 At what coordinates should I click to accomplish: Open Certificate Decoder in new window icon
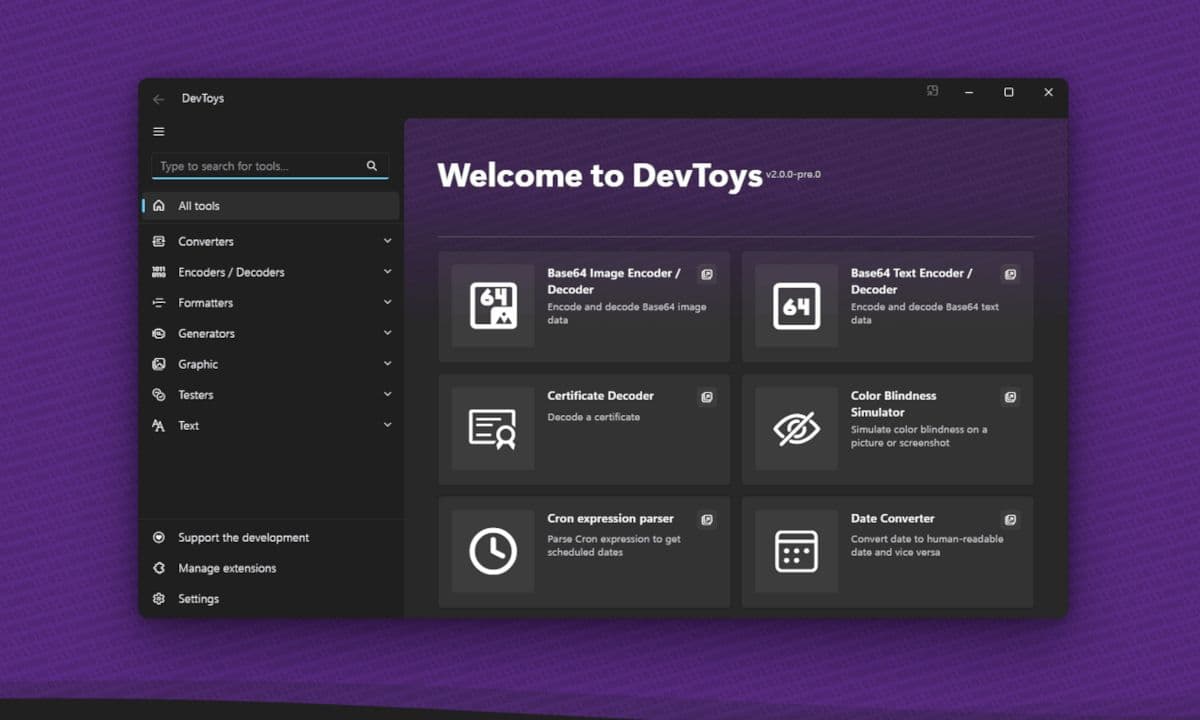click(x=707, y=397)
